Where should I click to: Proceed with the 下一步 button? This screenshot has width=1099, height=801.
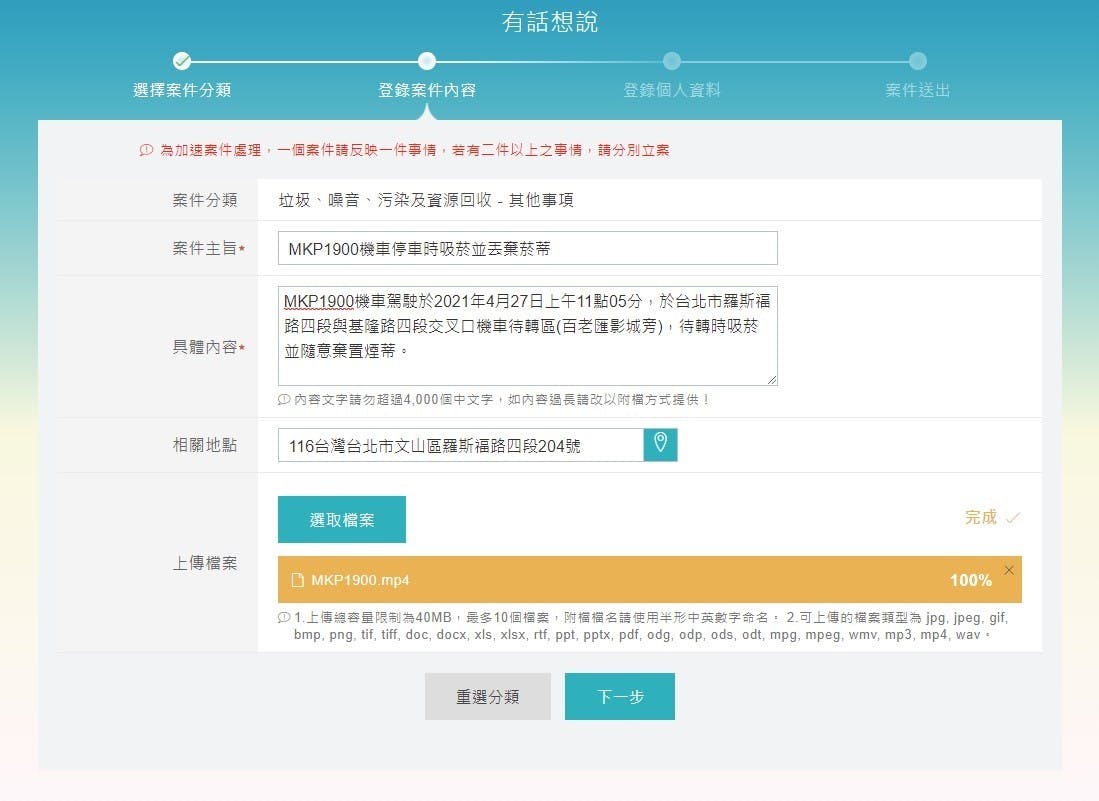pos(619,697)
